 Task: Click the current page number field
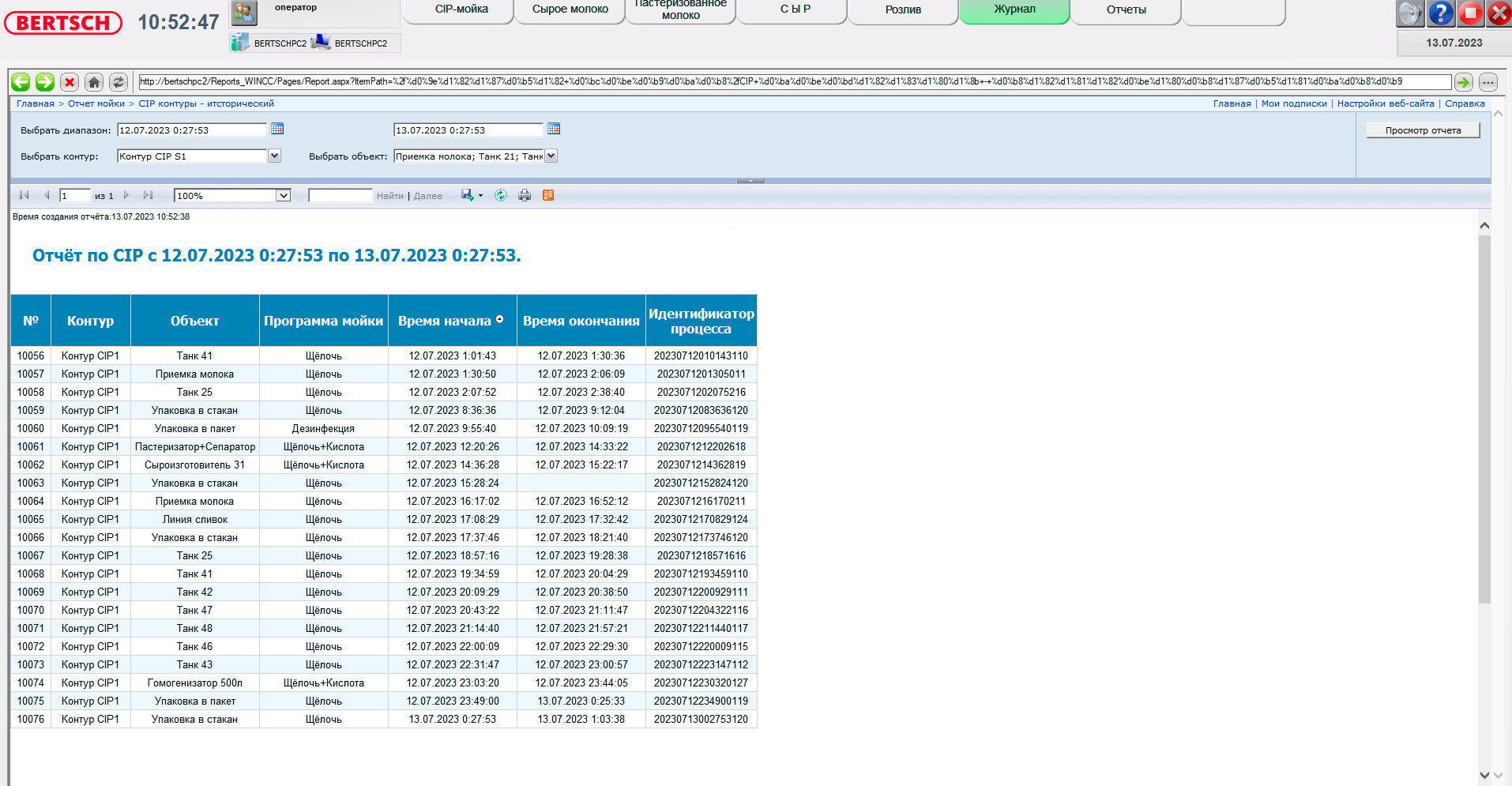(x=75, y=196)
